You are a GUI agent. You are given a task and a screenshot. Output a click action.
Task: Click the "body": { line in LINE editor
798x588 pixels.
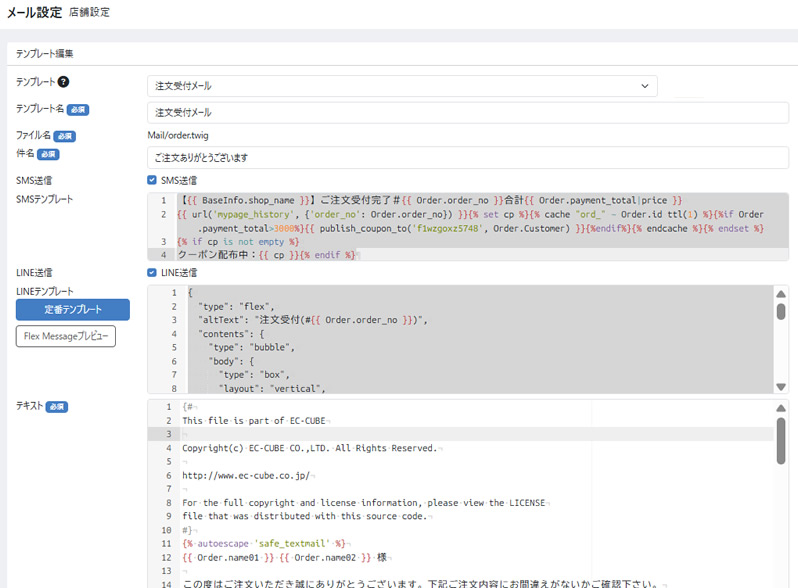click(231, 361)
